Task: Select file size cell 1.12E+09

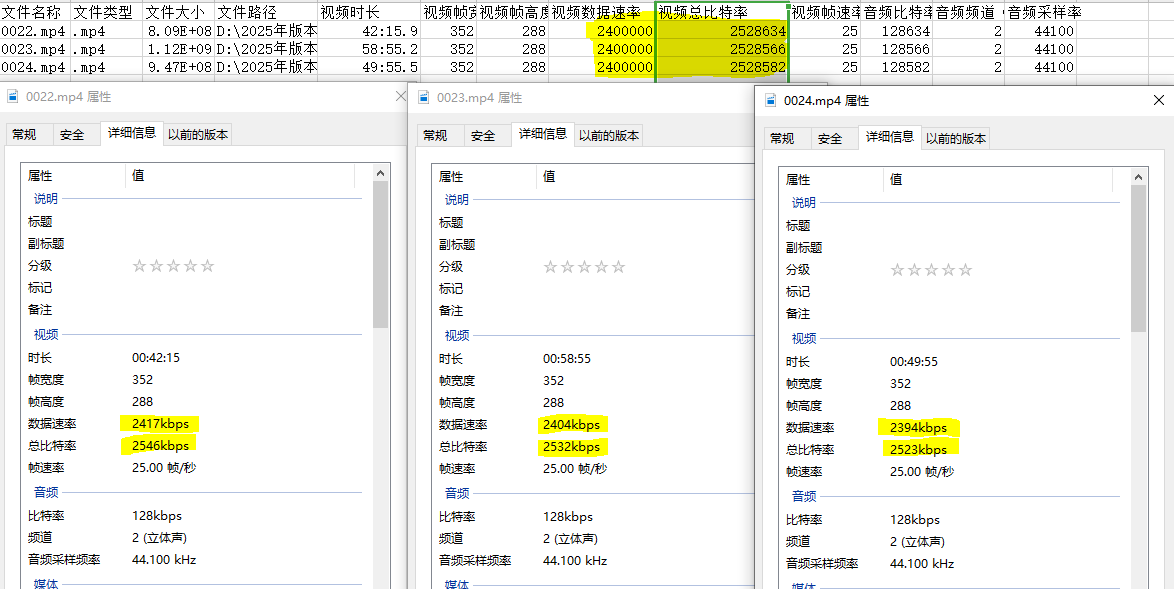Action: click(178, 49)
